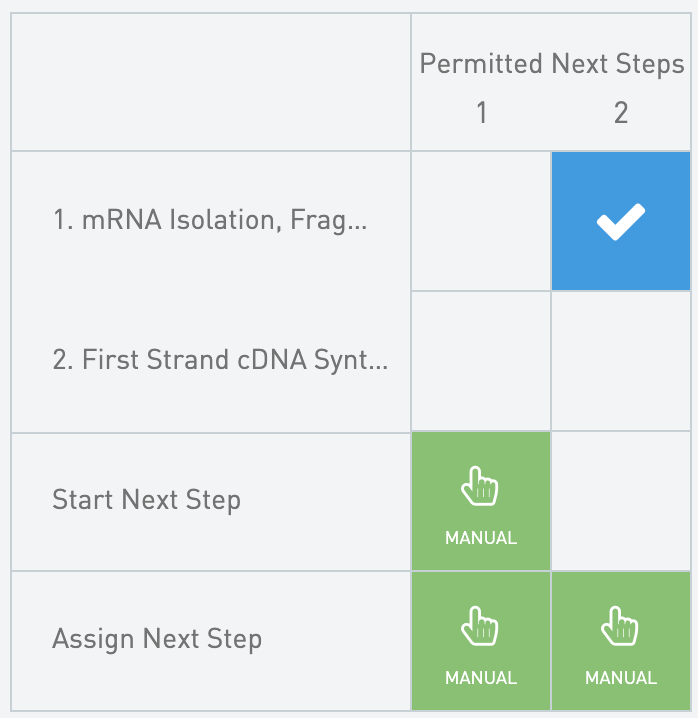Select the '2. First Strand cDNA Synt...' row label
Image resolution: width=698 pixels, height=718 pixels.
(220, 360)
